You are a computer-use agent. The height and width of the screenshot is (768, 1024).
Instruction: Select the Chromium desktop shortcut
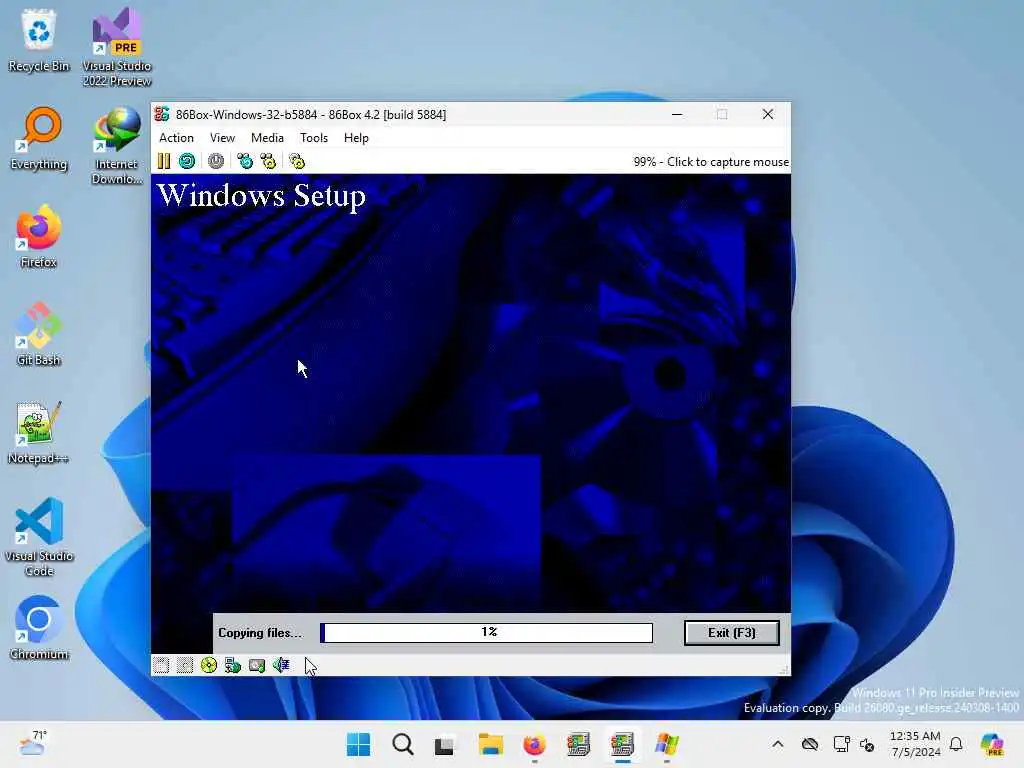[39, 628]
